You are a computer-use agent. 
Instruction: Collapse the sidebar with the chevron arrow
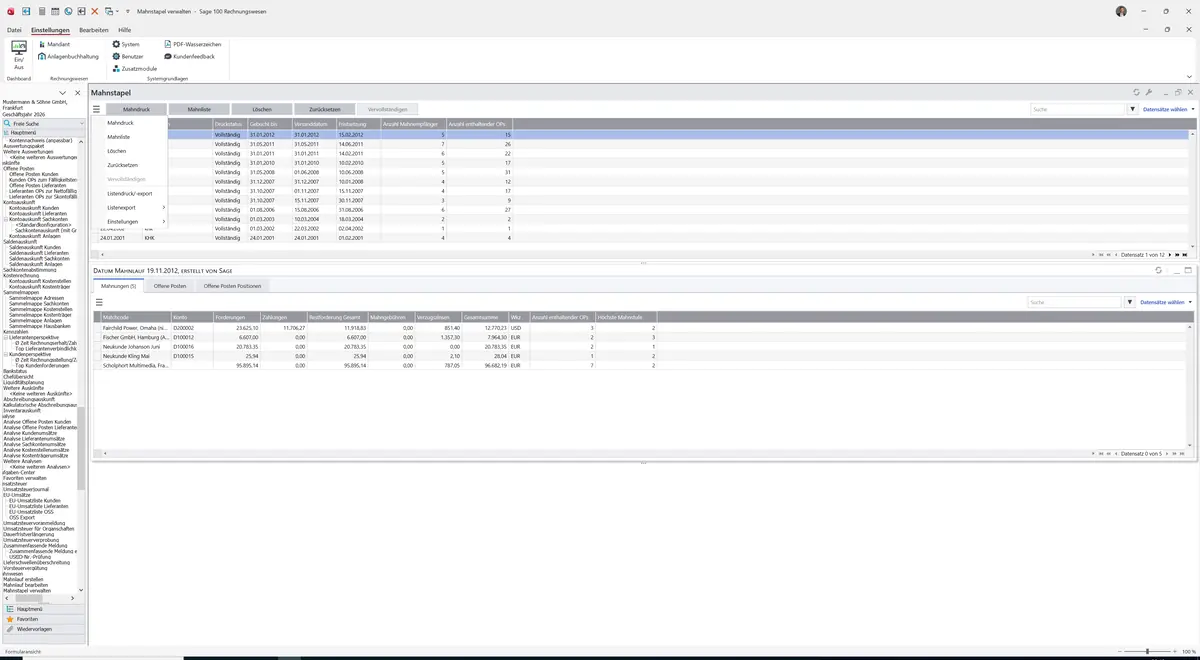(63, 93)
